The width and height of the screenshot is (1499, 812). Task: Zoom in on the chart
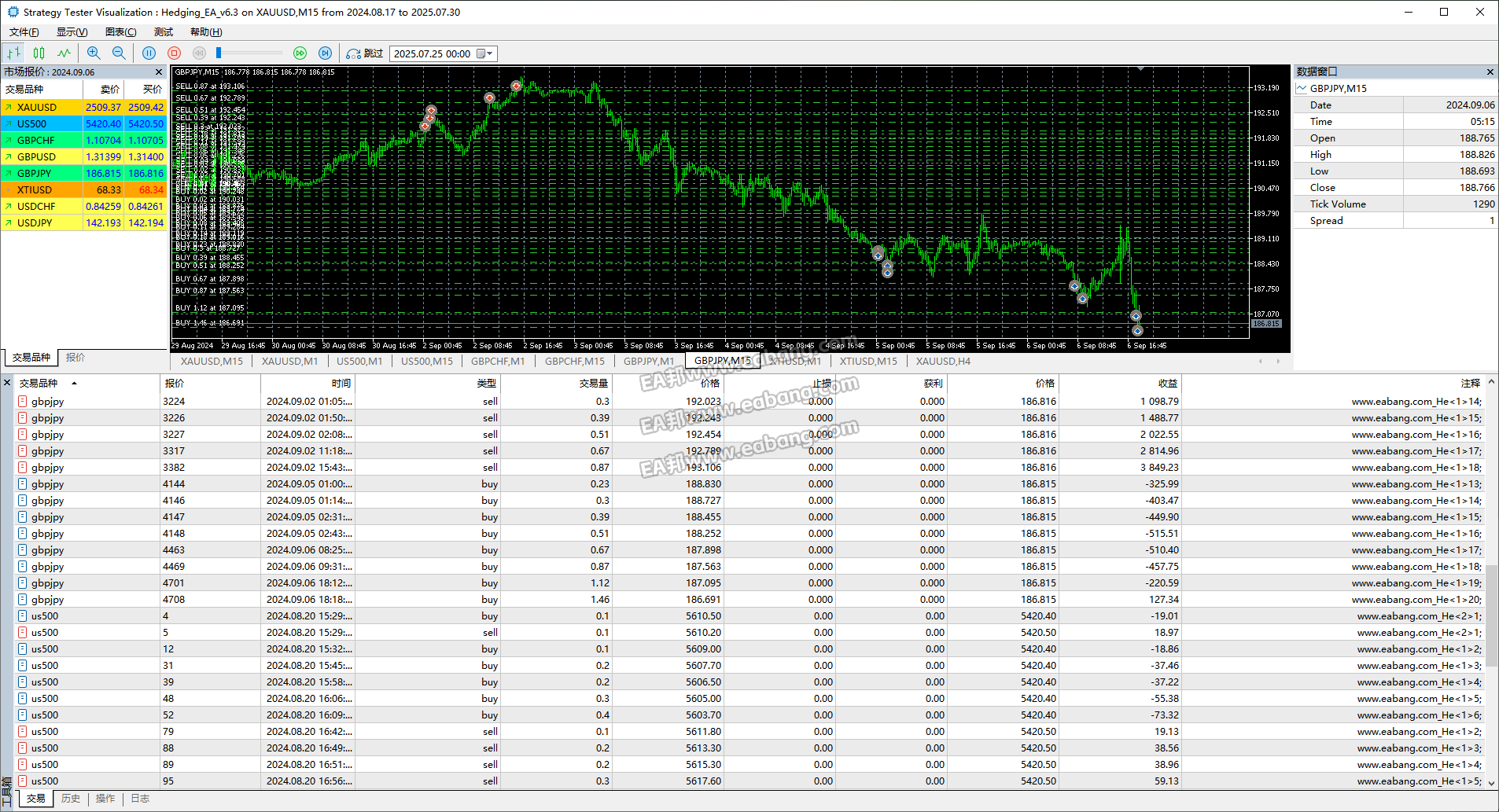point(94,53)
